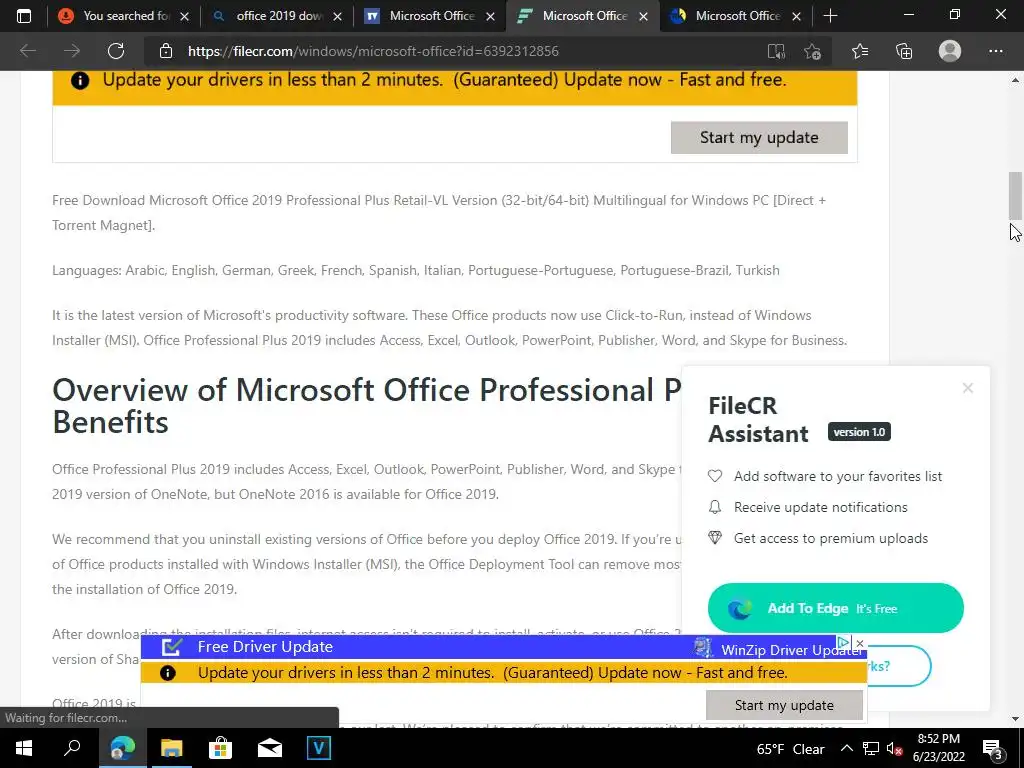The image size is (1024, 768).
Task: Open the browser profile avatar
Action: click(x=950, y=51)
